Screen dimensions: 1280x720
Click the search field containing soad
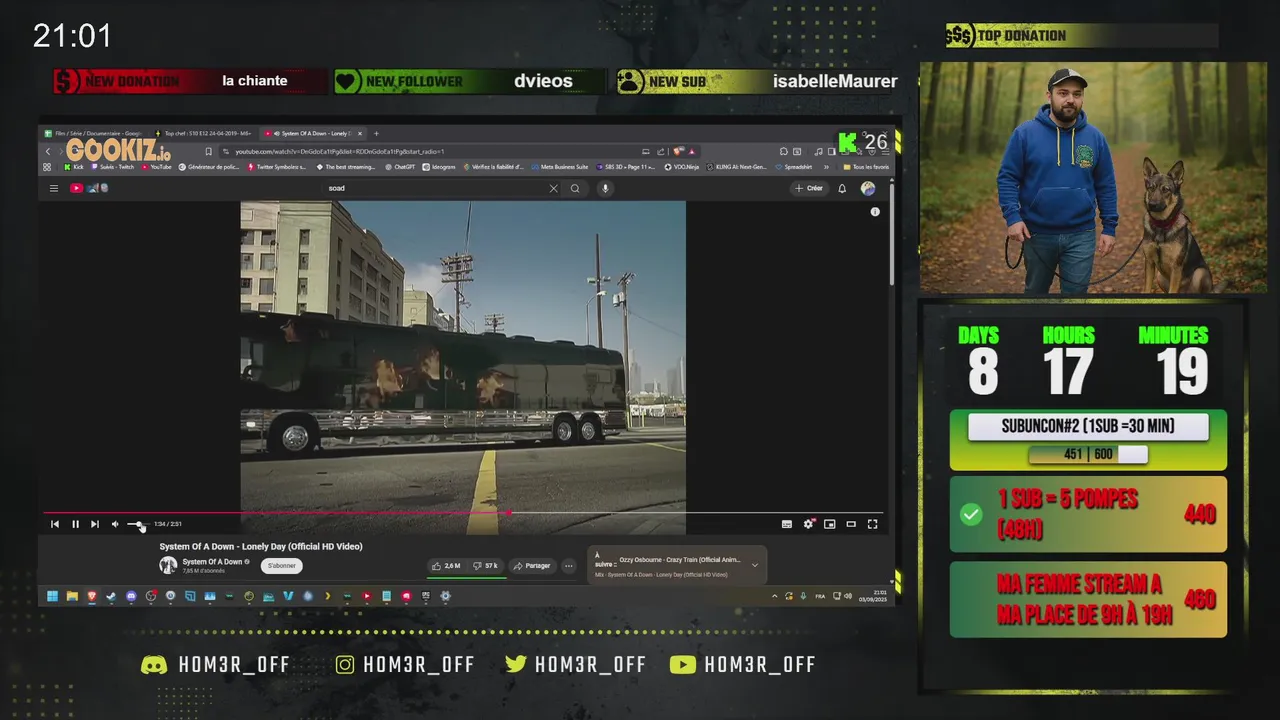coord(435,188)
